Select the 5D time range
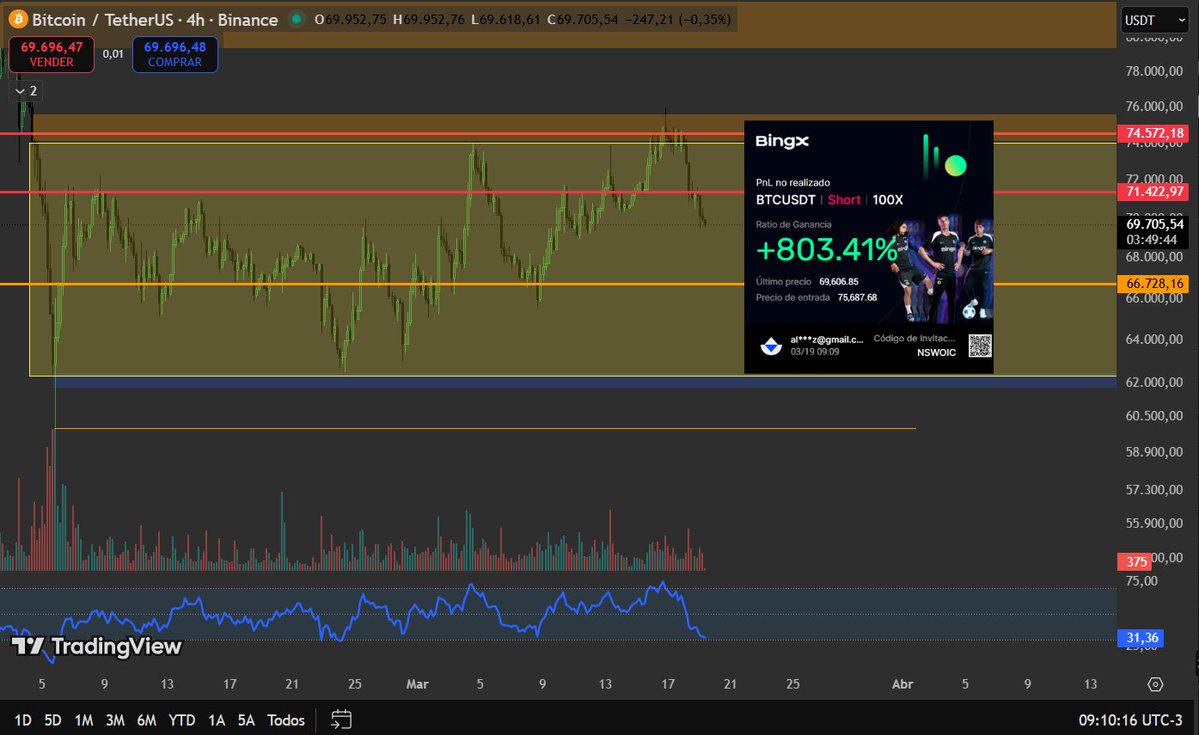1199x735 pixels. coord(52,720)
